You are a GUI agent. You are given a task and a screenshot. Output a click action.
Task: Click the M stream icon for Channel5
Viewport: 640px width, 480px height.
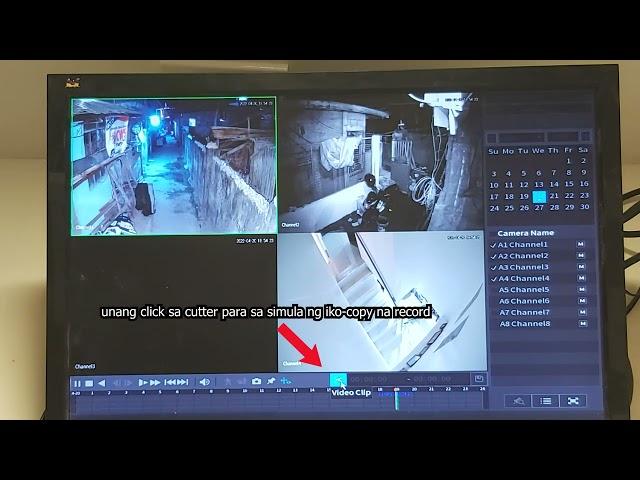[x=582, y=289]
